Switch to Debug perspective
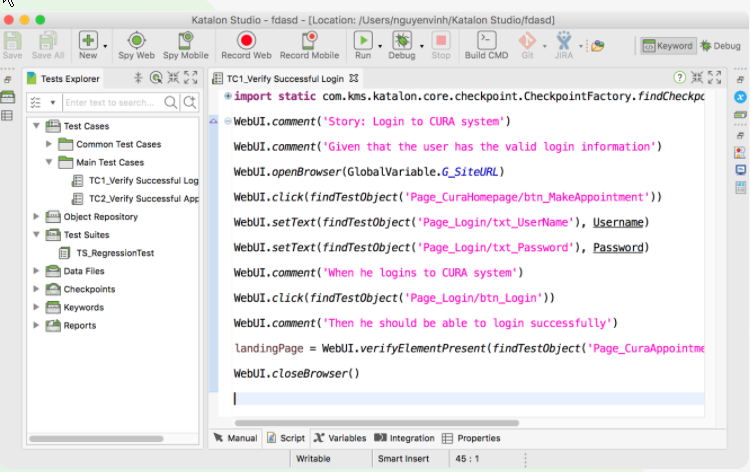 coord(720,45)
